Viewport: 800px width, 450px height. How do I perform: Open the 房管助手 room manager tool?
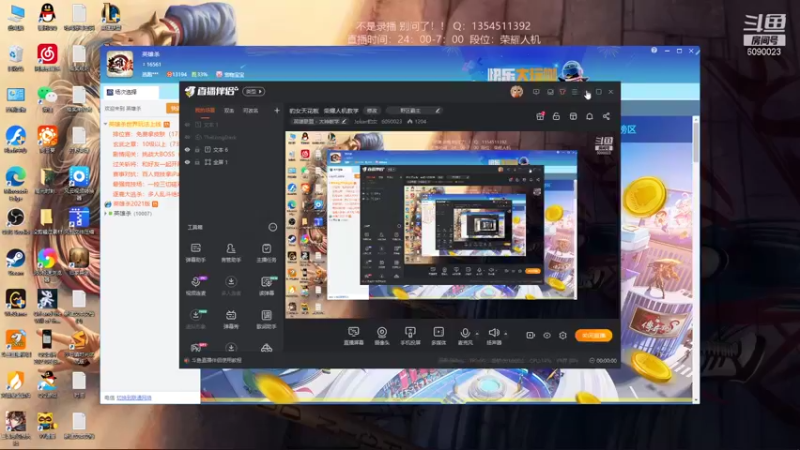pyautogui.click(x=231, y=253)
